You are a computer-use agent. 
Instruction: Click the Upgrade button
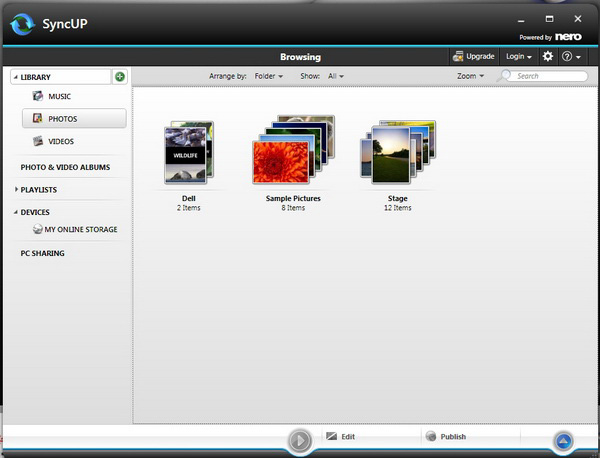473,57
